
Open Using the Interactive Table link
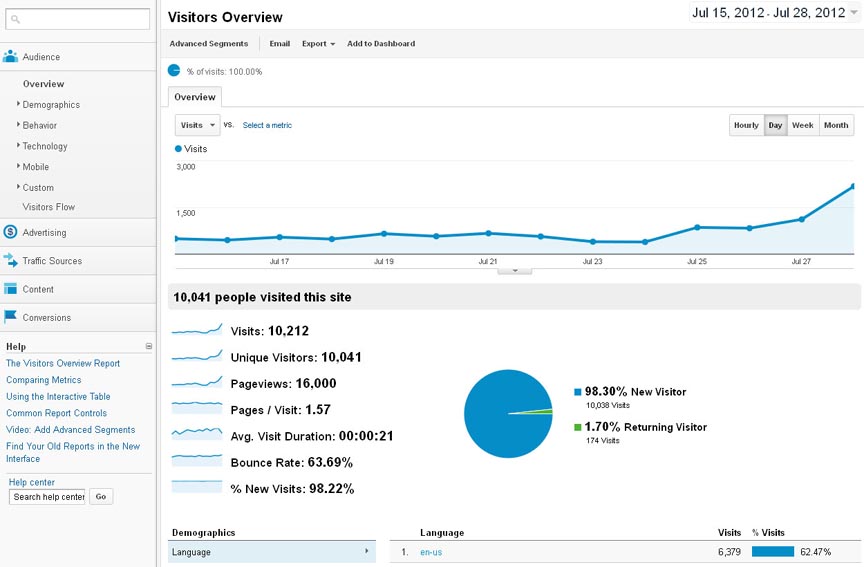58,396
